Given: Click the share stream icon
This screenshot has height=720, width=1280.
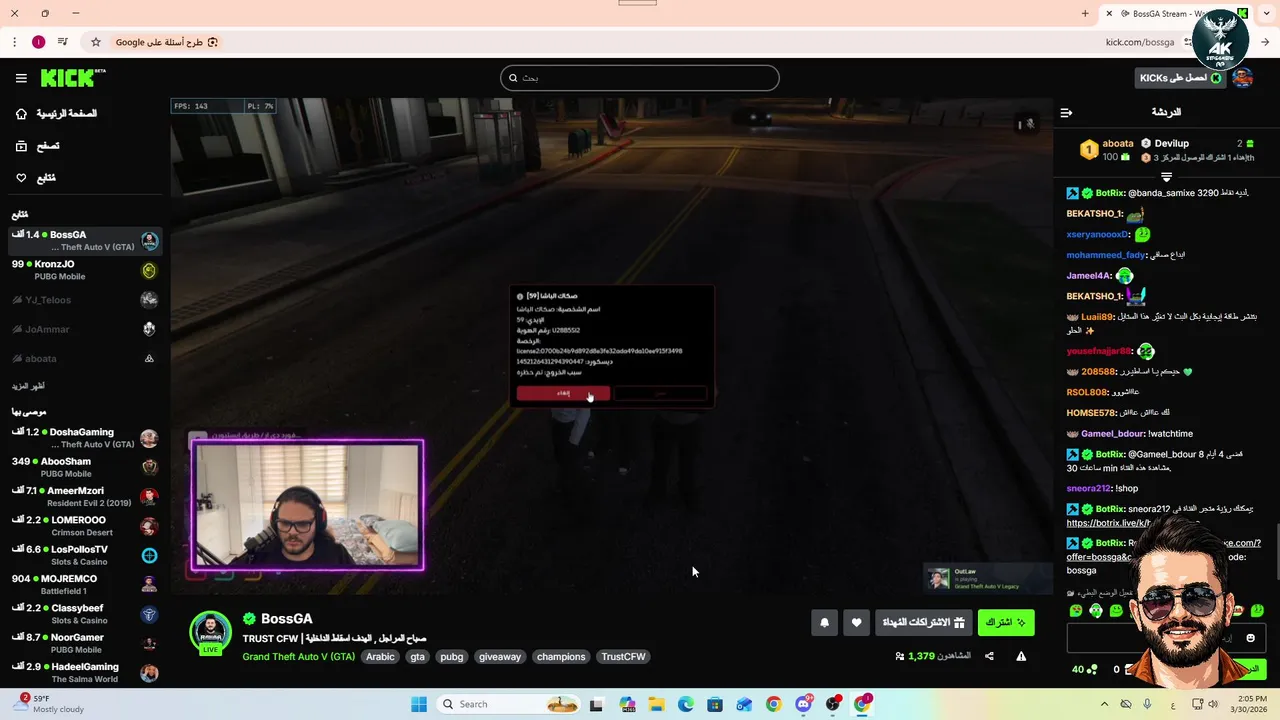Looking at the screenshot, I should pos(989,657).
